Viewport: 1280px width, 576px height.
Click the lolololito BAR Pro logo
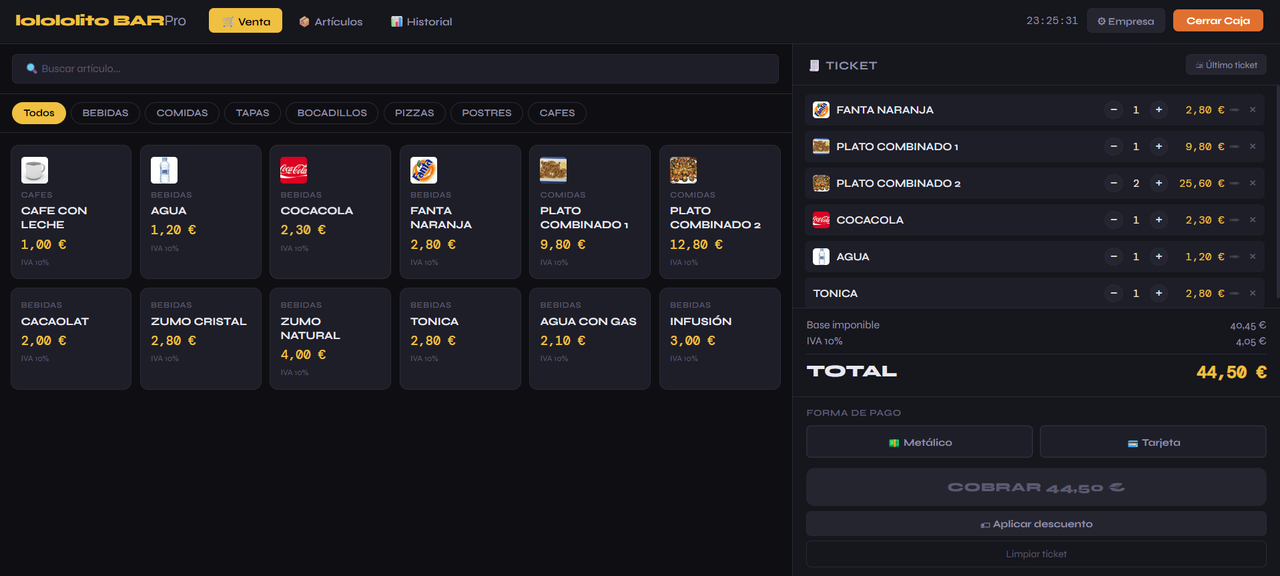(101, 21)
